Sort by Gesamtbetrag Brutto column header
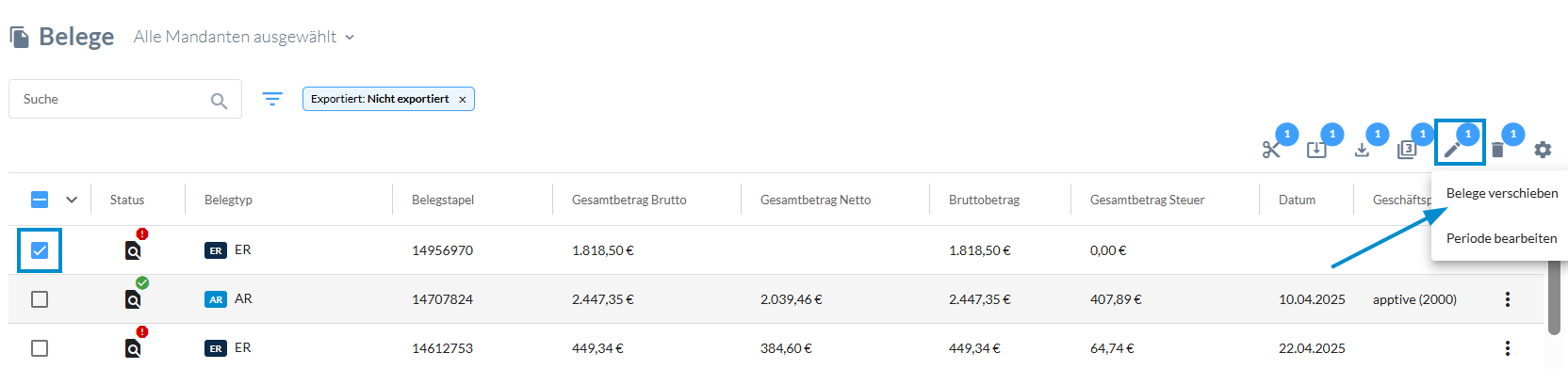Viewport: 1568px width, 369px height. coord(629,200)
